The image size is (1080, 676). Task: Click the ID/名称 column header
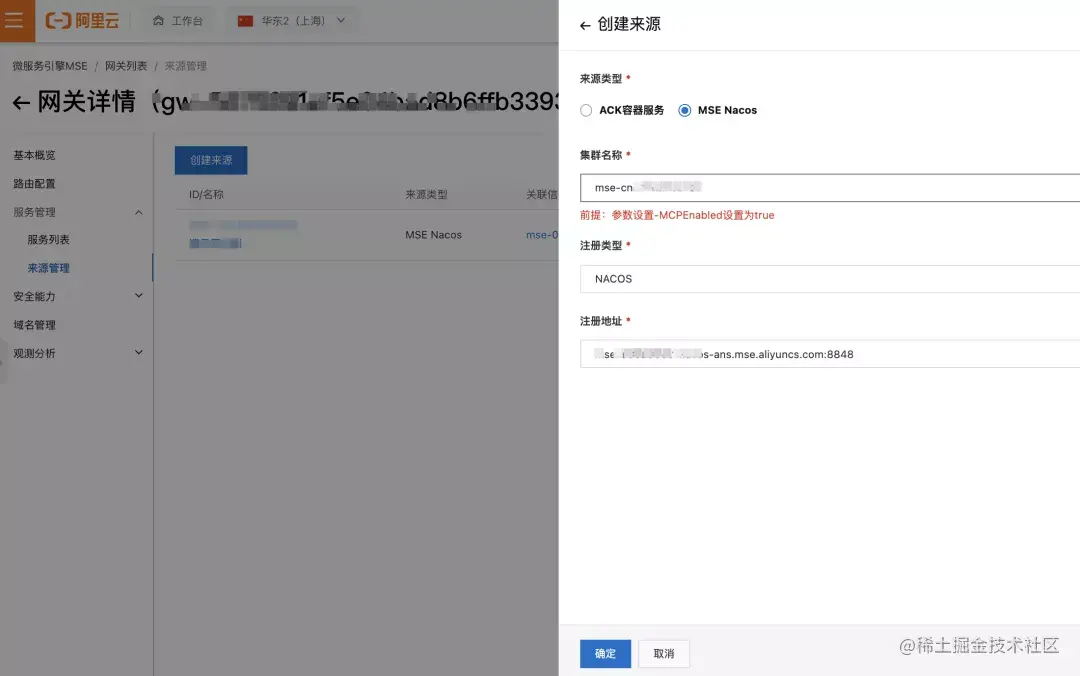point(206,194)
